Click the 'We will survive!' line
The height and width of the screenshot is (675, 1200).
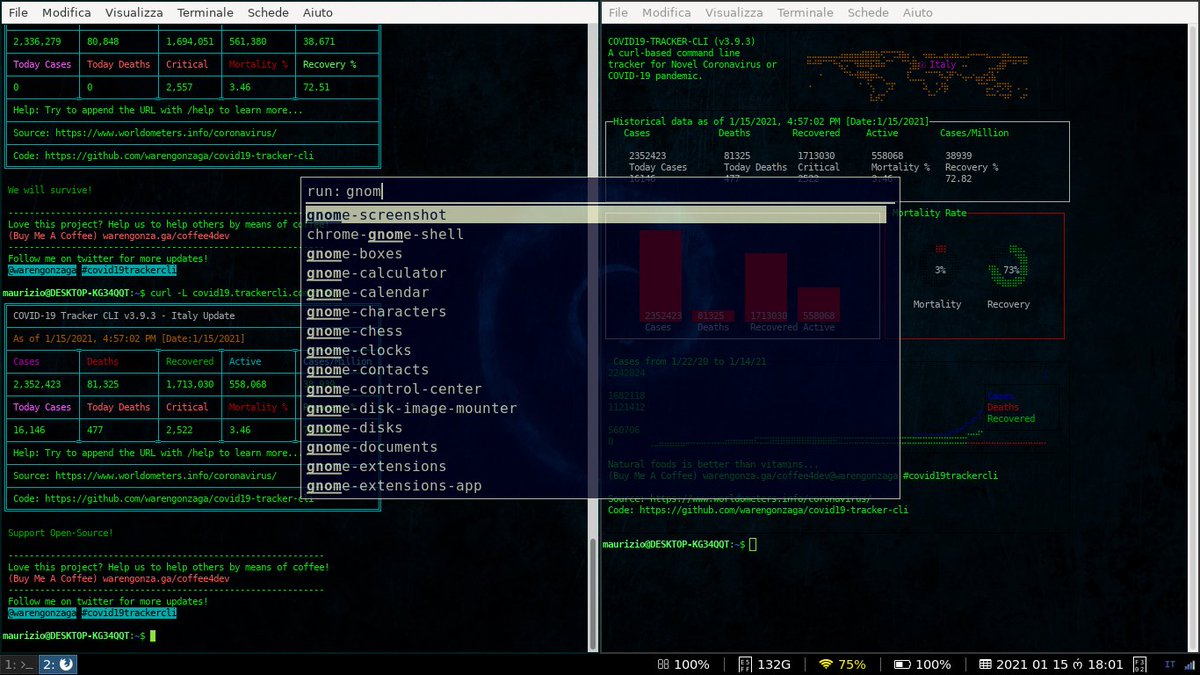tap(50, 190)
